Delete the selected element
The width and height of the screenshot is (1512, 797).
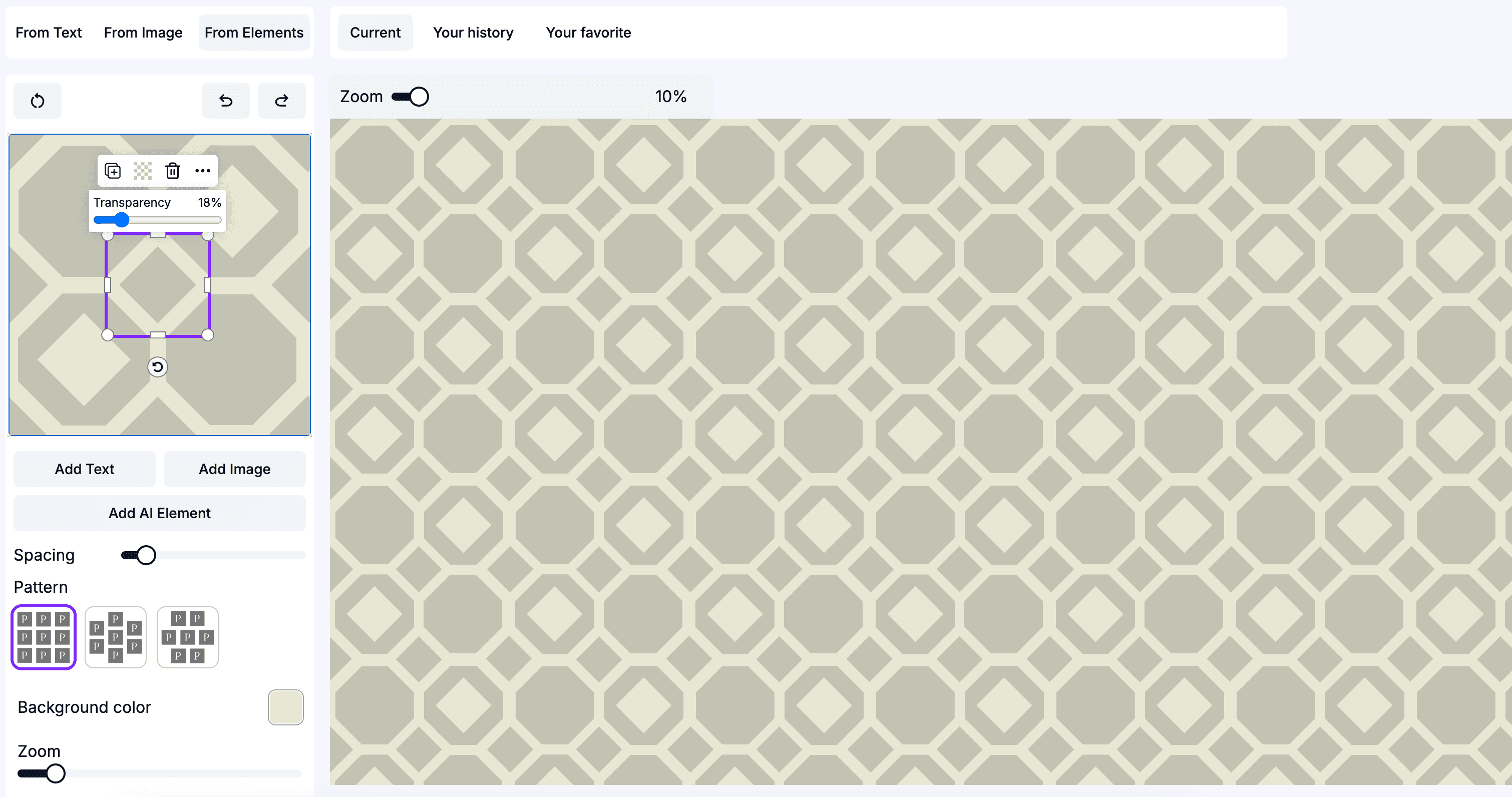pos(173,171)
